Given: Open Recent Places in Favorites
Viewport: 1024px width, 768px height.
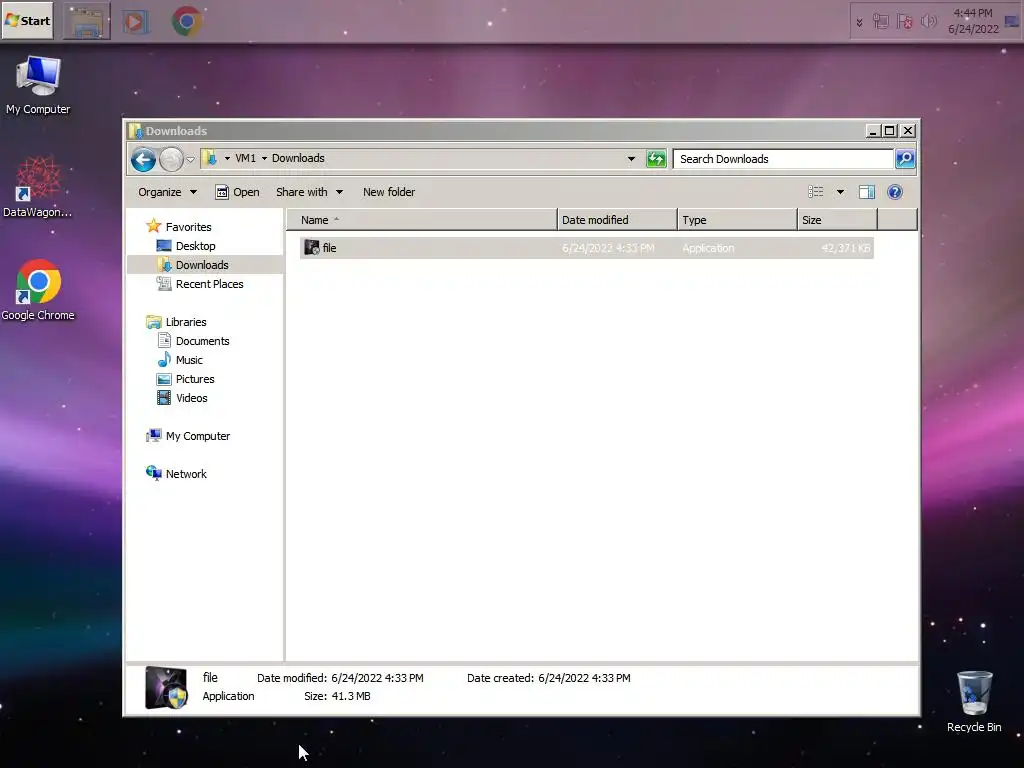Looking at the screenshot, I should pyautogui.click(x=209, y=283).
